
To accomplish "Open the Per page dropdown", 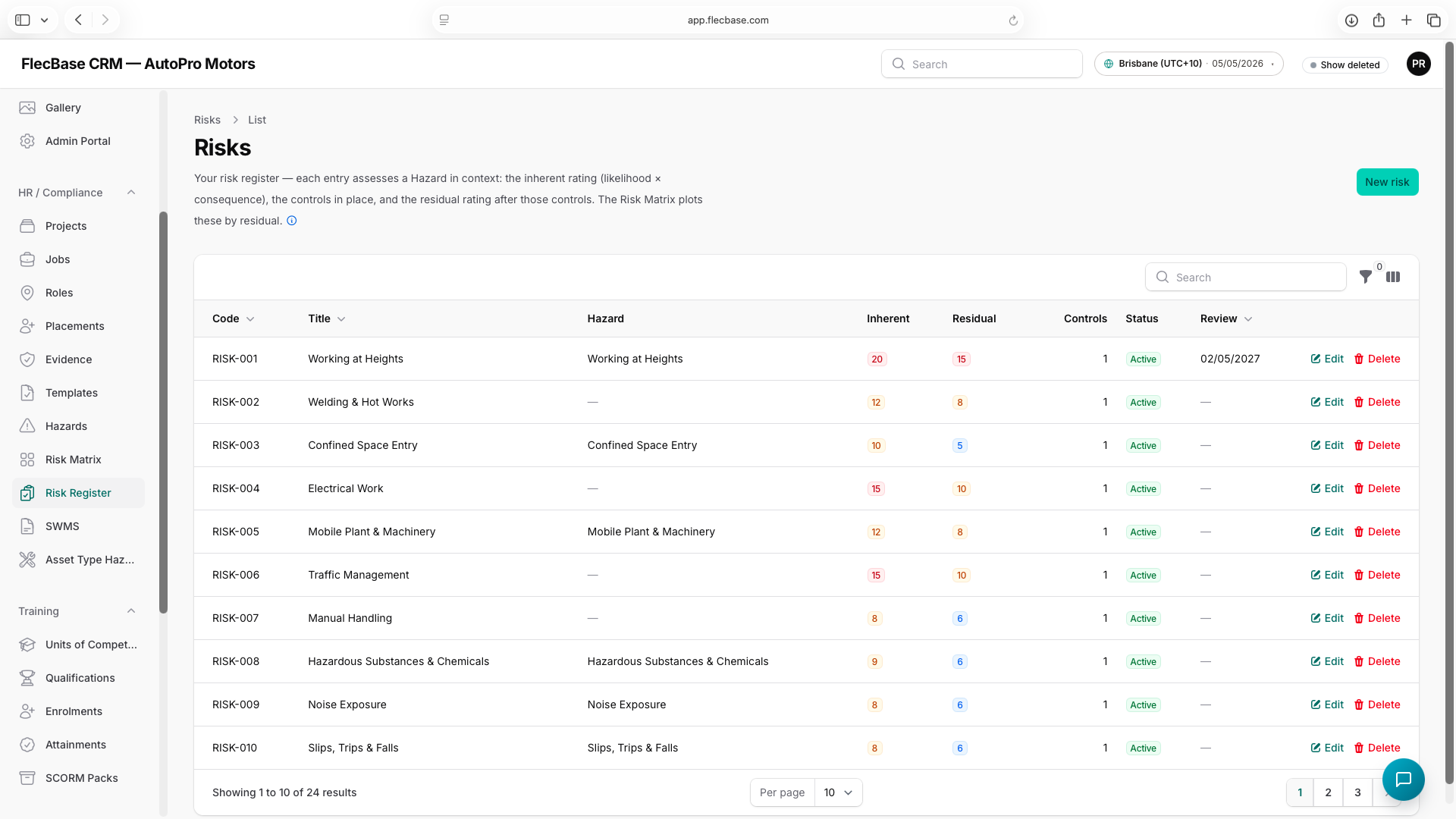I will [838, 792].
